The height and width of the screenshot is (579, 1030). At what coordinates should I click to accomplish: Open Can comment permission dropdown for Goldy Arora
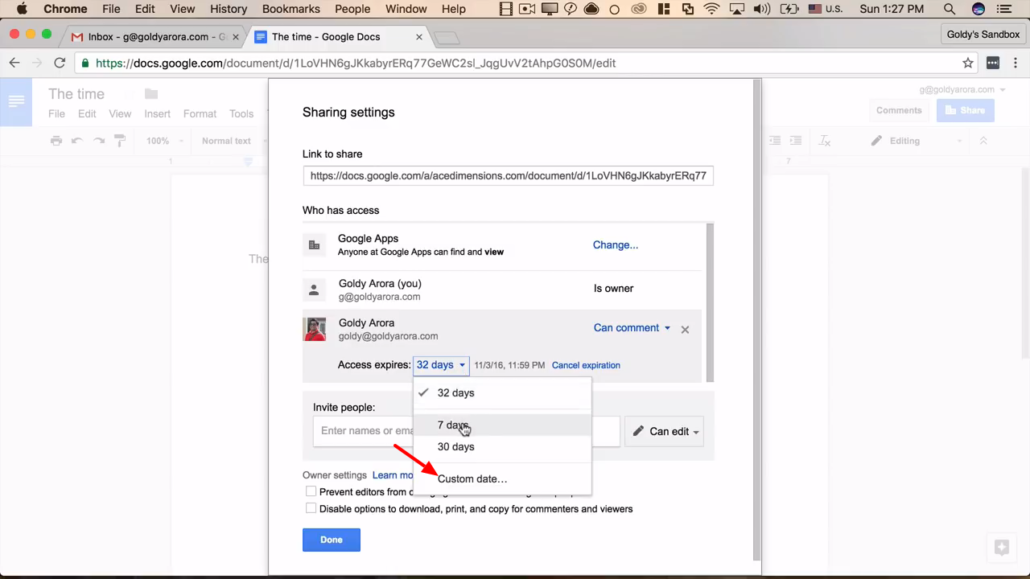[632, 328]
